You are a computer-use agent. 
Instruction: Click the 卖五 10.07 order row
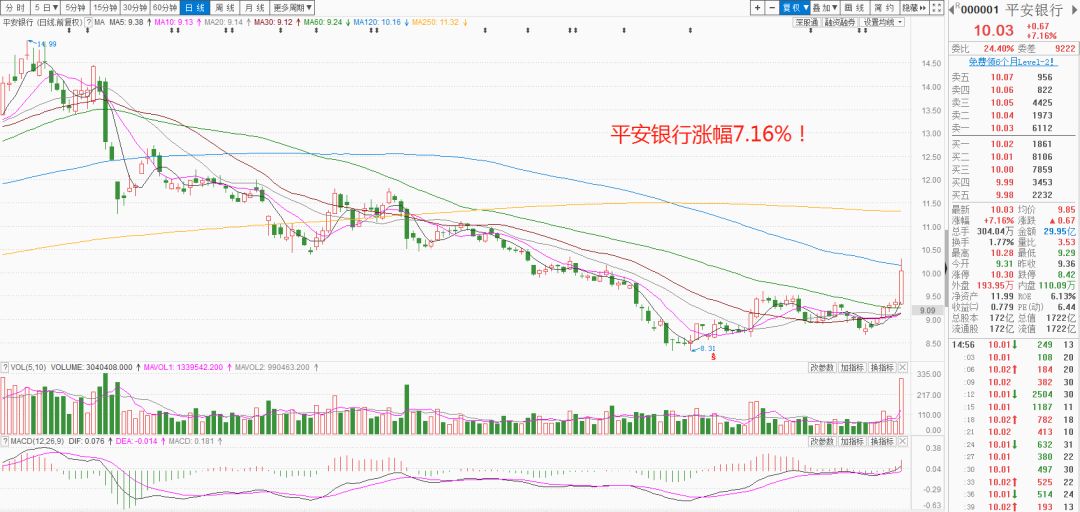tap(1012, 77)
